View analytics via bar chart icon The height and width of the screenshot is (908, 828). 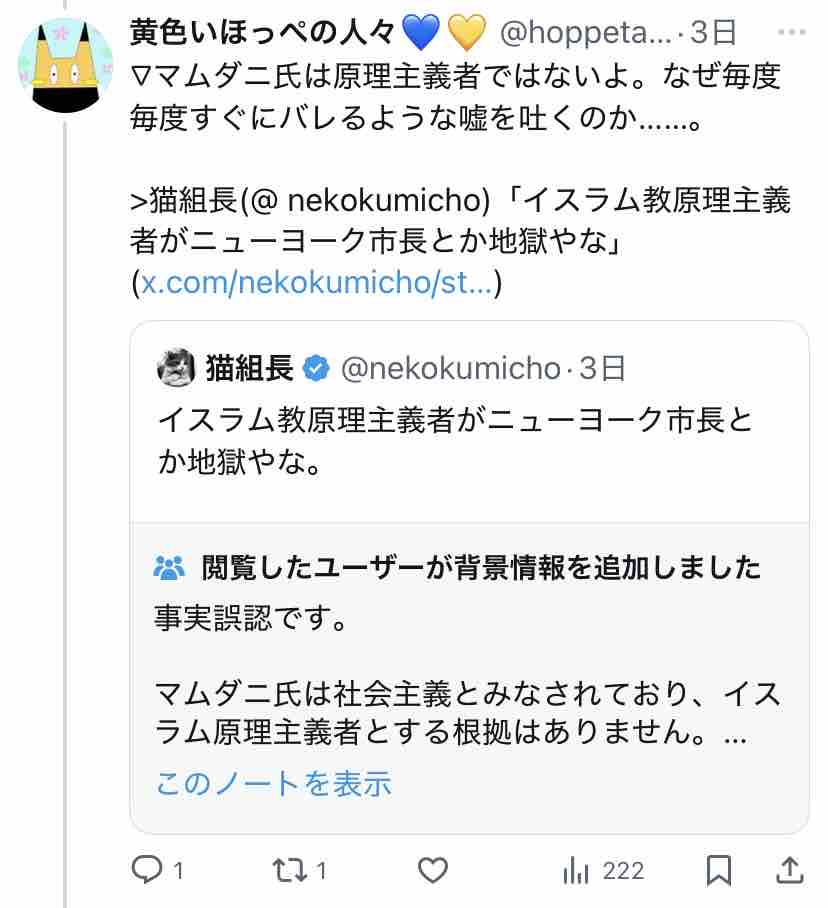pyautogui.click(x=575, y=870)
